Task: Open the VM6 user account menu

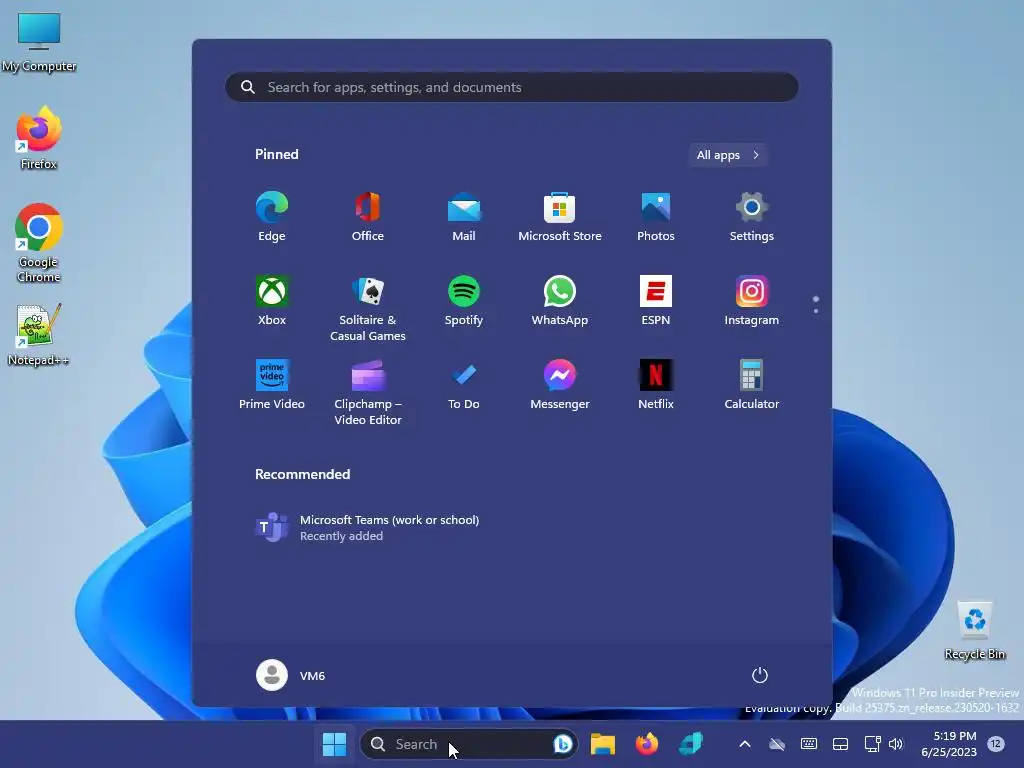Action: pos(291,675)
